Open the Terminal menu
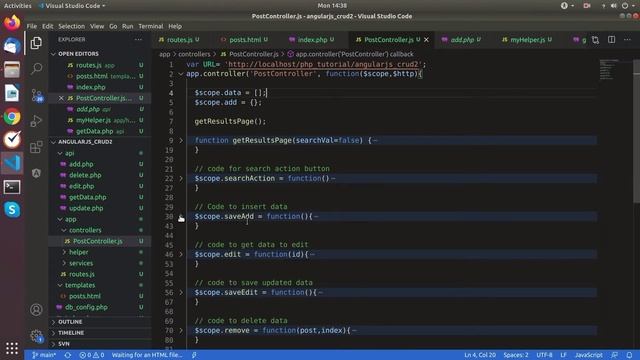The image size is (640, 360). pyautogui.click(x=151, y=26)
